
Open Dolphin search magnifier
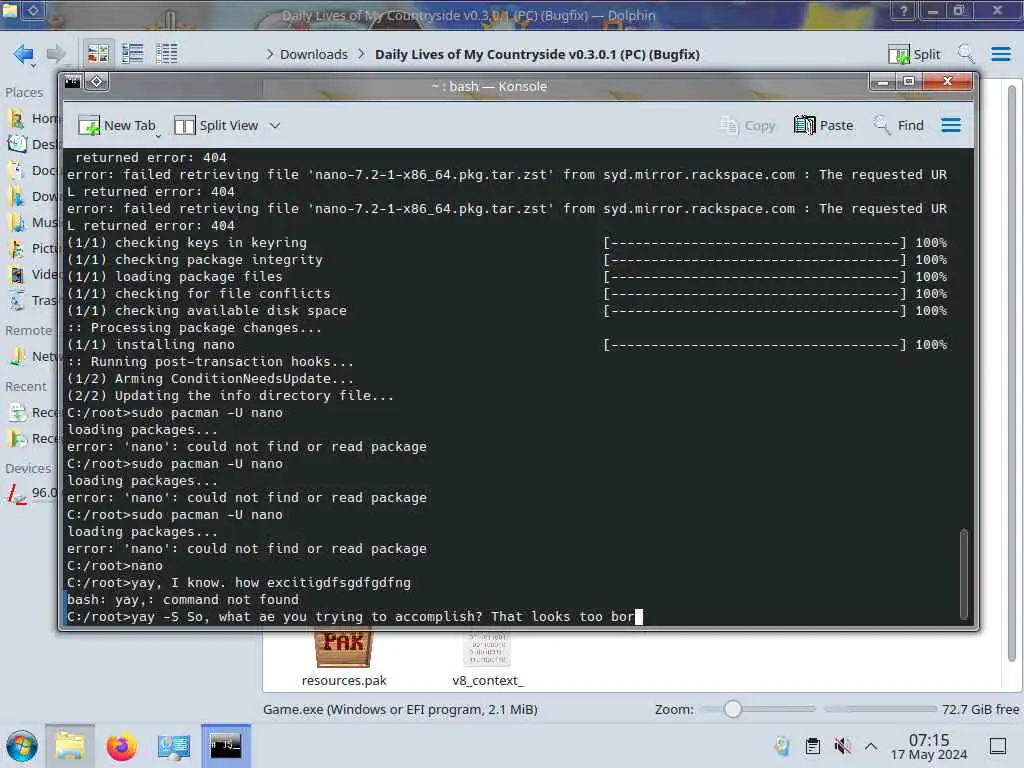966,54
